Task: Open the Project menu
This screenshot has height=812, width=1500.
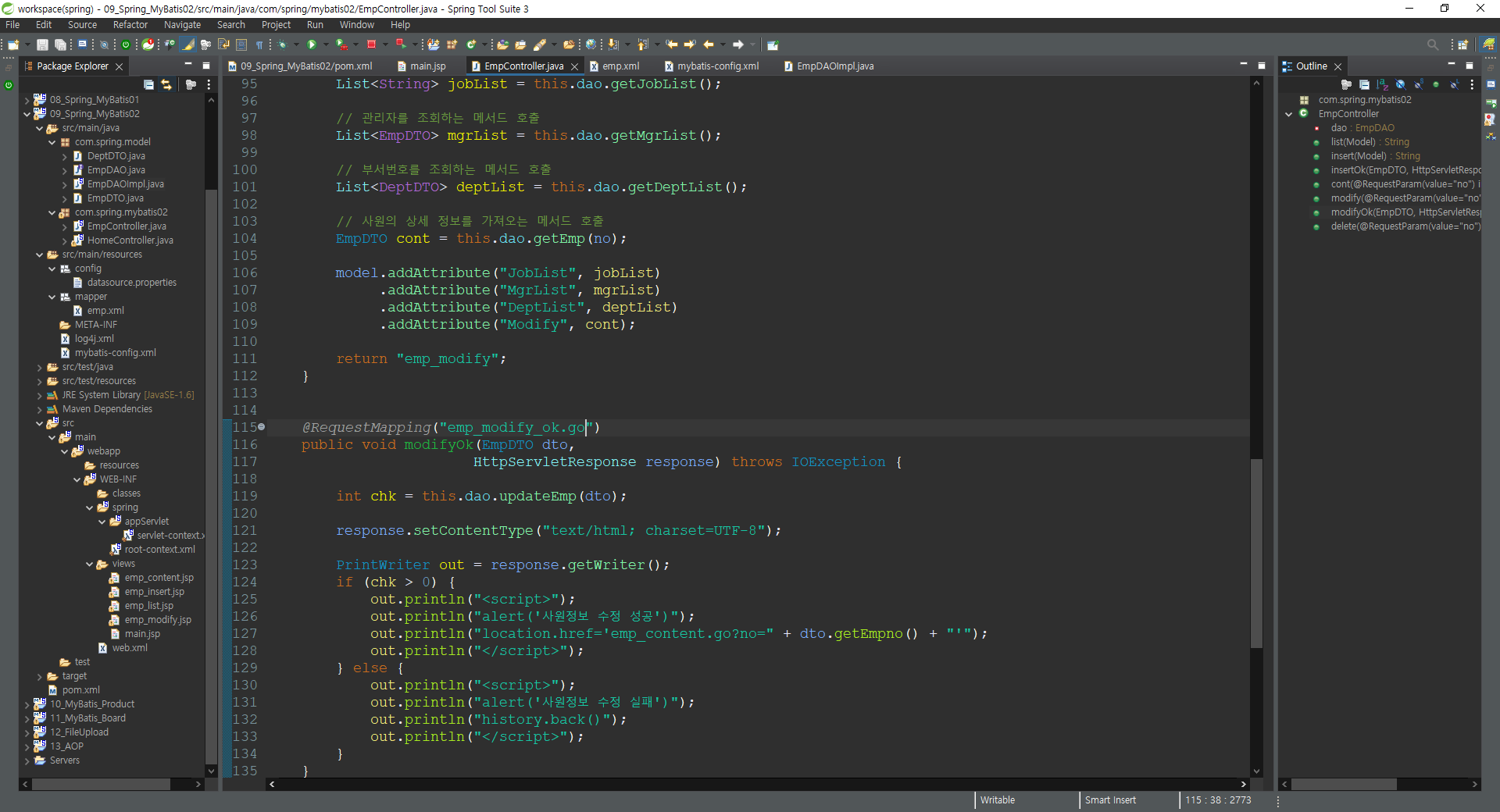Action: (x=277, y=25)
